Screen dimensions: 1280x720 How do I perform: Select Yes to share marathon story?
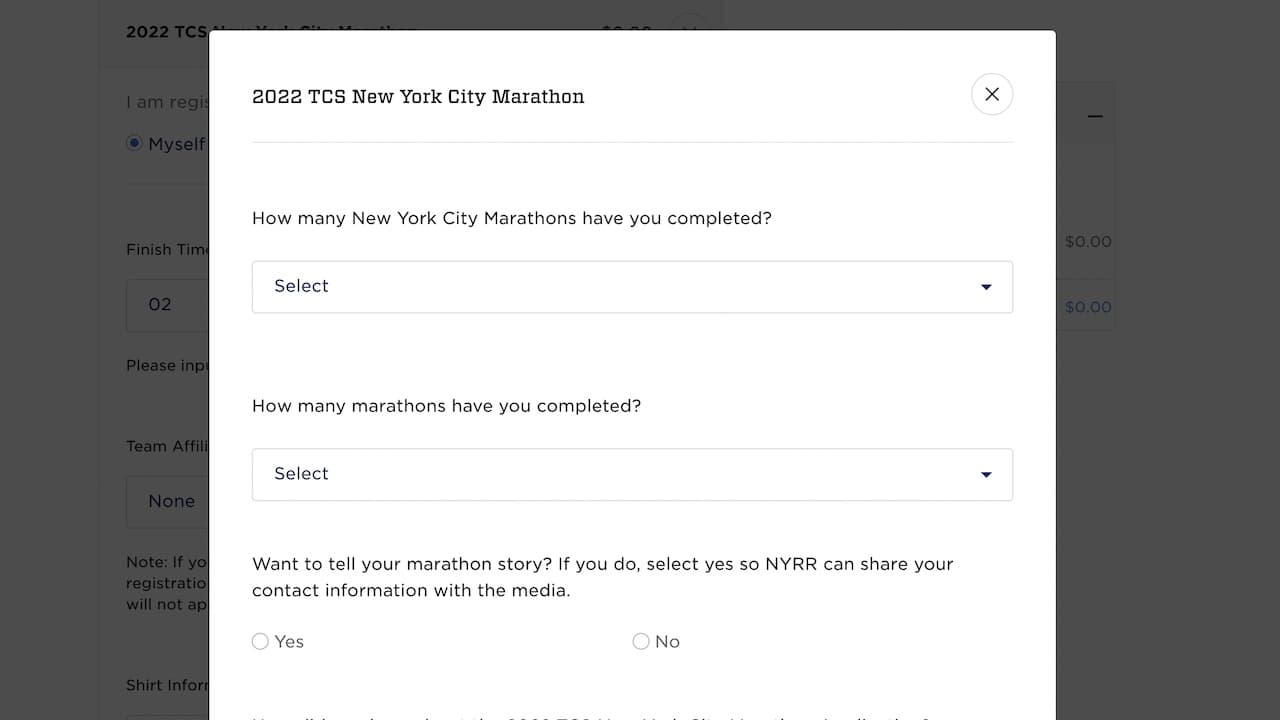point(260,642)
